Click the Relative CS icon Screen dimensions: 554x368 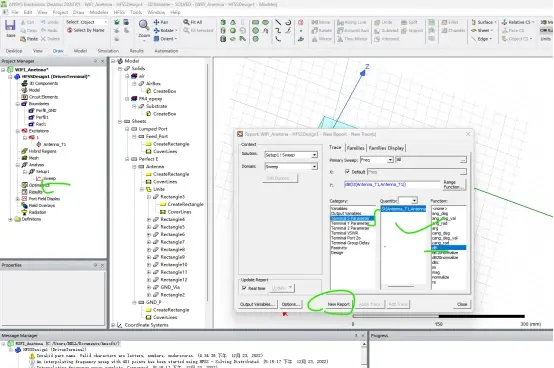(x=505, y=22)
